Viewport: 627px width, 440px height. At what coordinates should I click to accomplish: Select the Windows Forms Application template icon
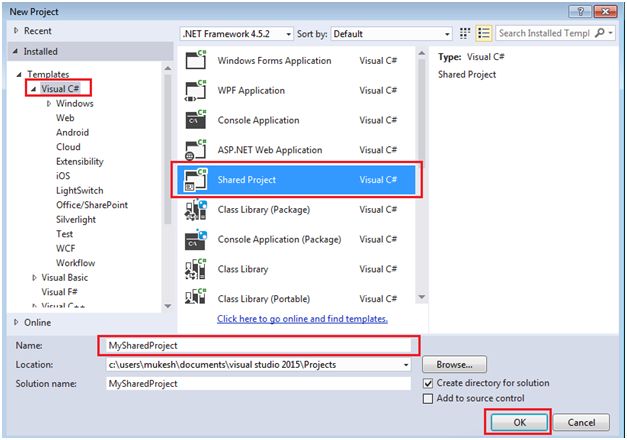tap(196, 60)
